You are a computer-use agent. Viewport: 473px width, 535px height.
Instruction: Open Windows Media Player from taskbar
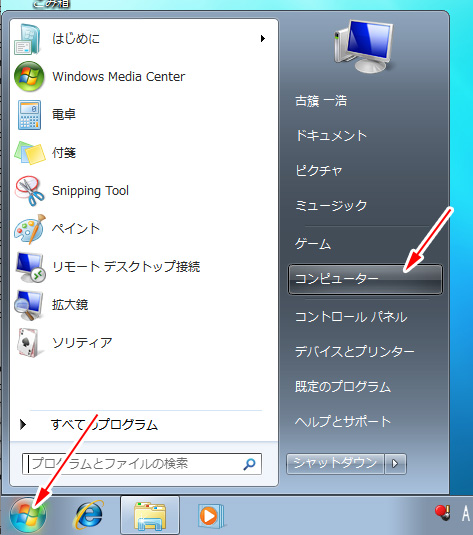210,515
